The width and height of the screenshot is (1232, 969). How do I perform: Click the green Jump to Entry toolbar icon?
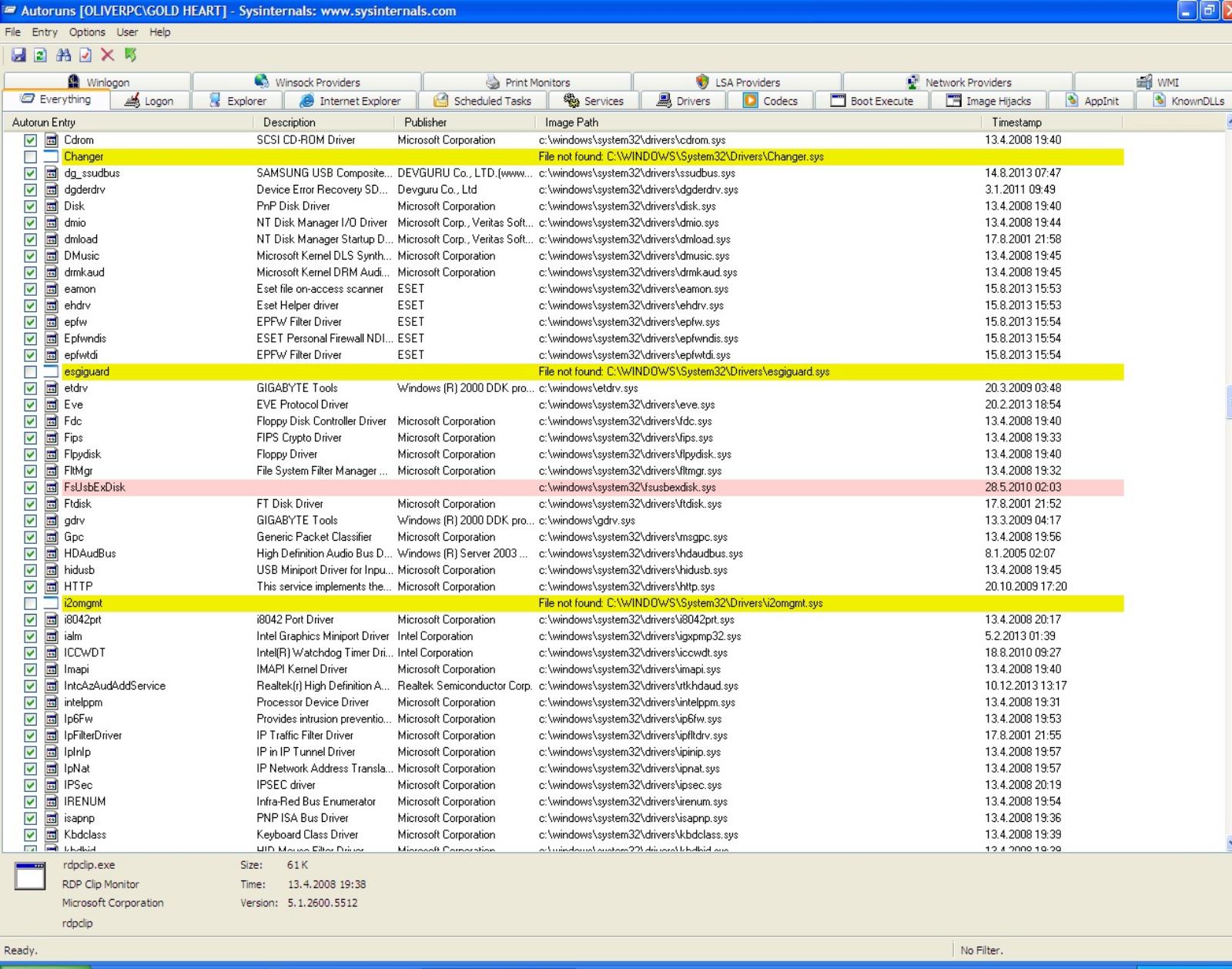point(131,55)
